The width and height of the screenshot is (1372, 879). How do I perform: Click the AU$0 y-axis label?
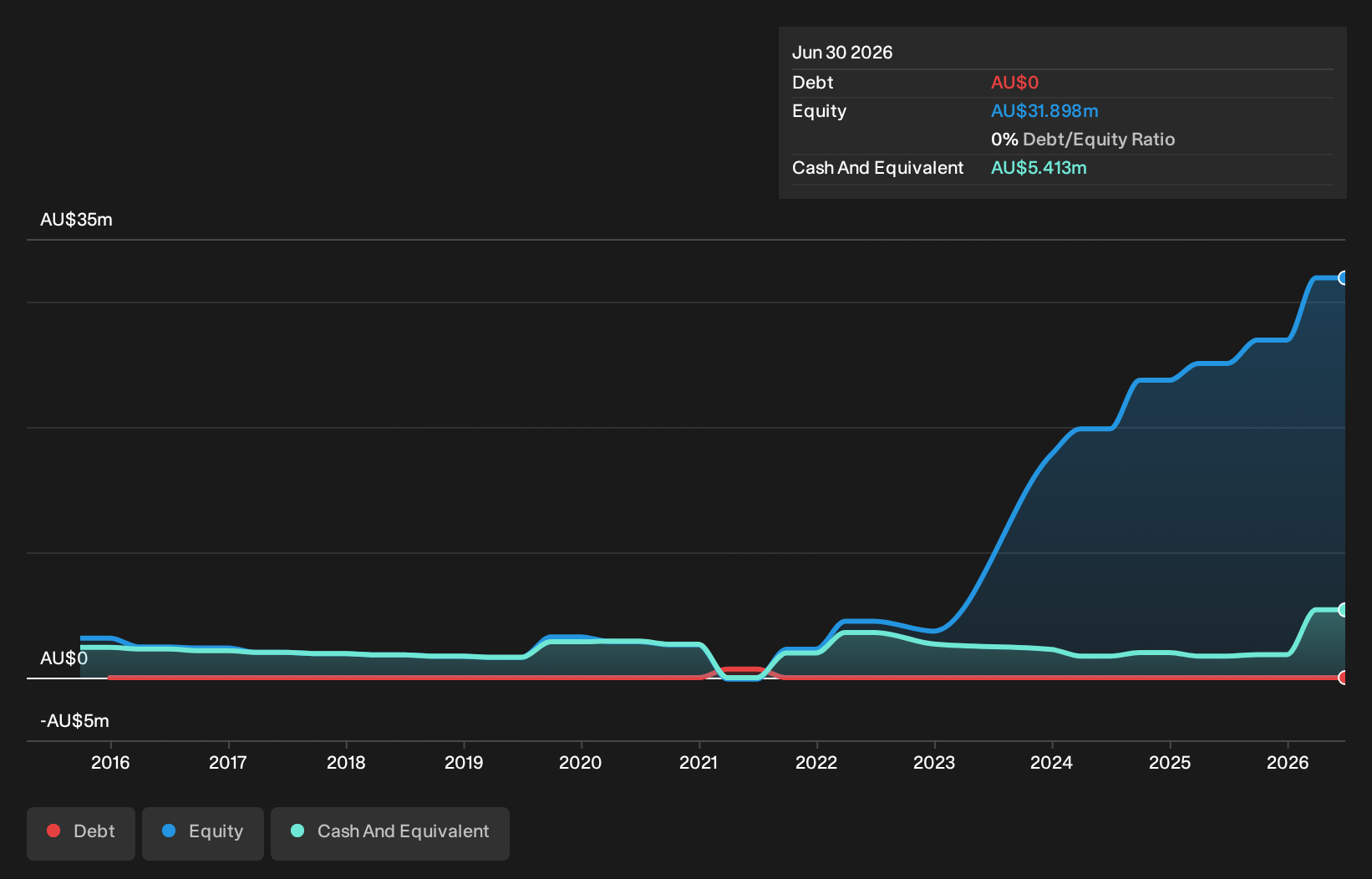[64, 658]
